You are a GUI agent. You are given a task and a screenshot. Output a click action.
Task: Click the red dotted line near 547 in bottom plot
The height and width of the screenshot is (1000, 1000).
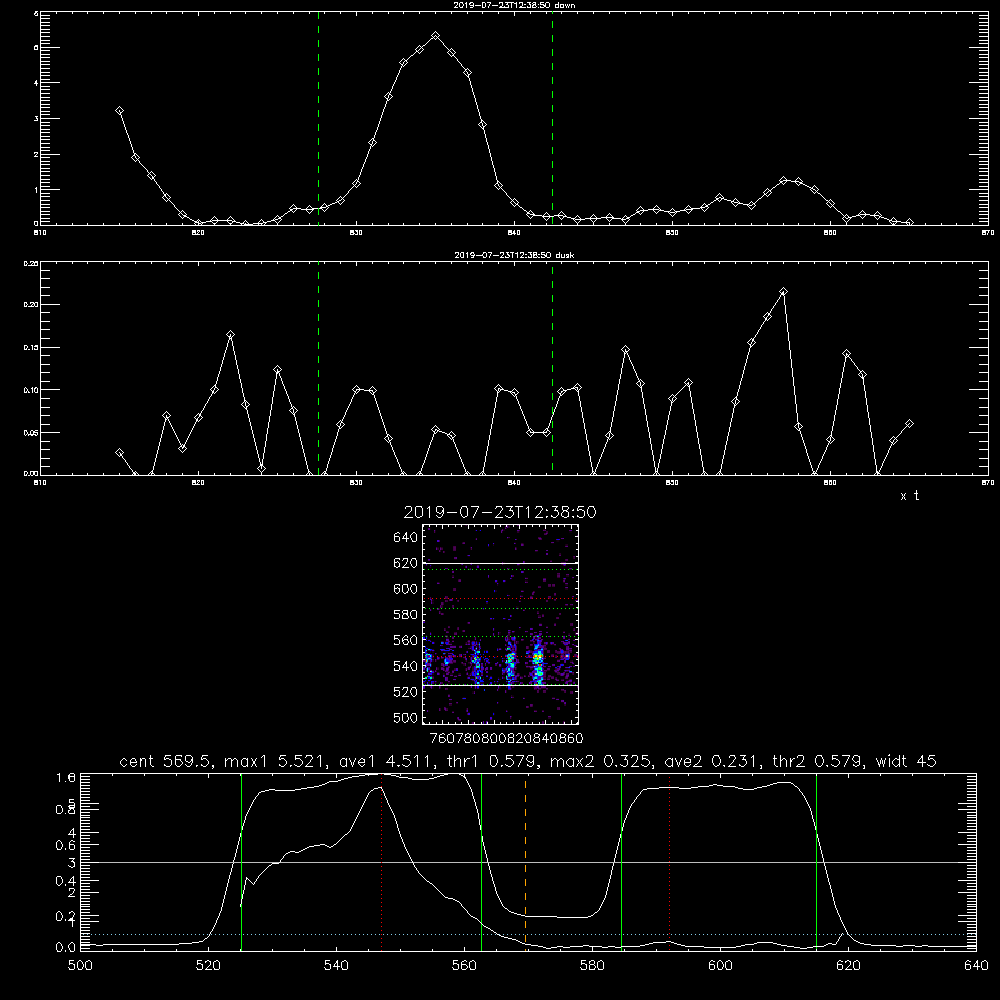pyautogui.click(x=381, y=862)
